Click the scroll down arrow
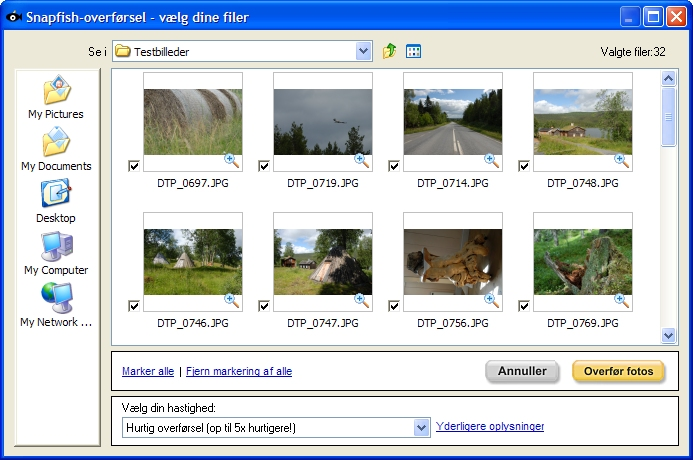This screenshot has height=460, width=693. [668, 335]
